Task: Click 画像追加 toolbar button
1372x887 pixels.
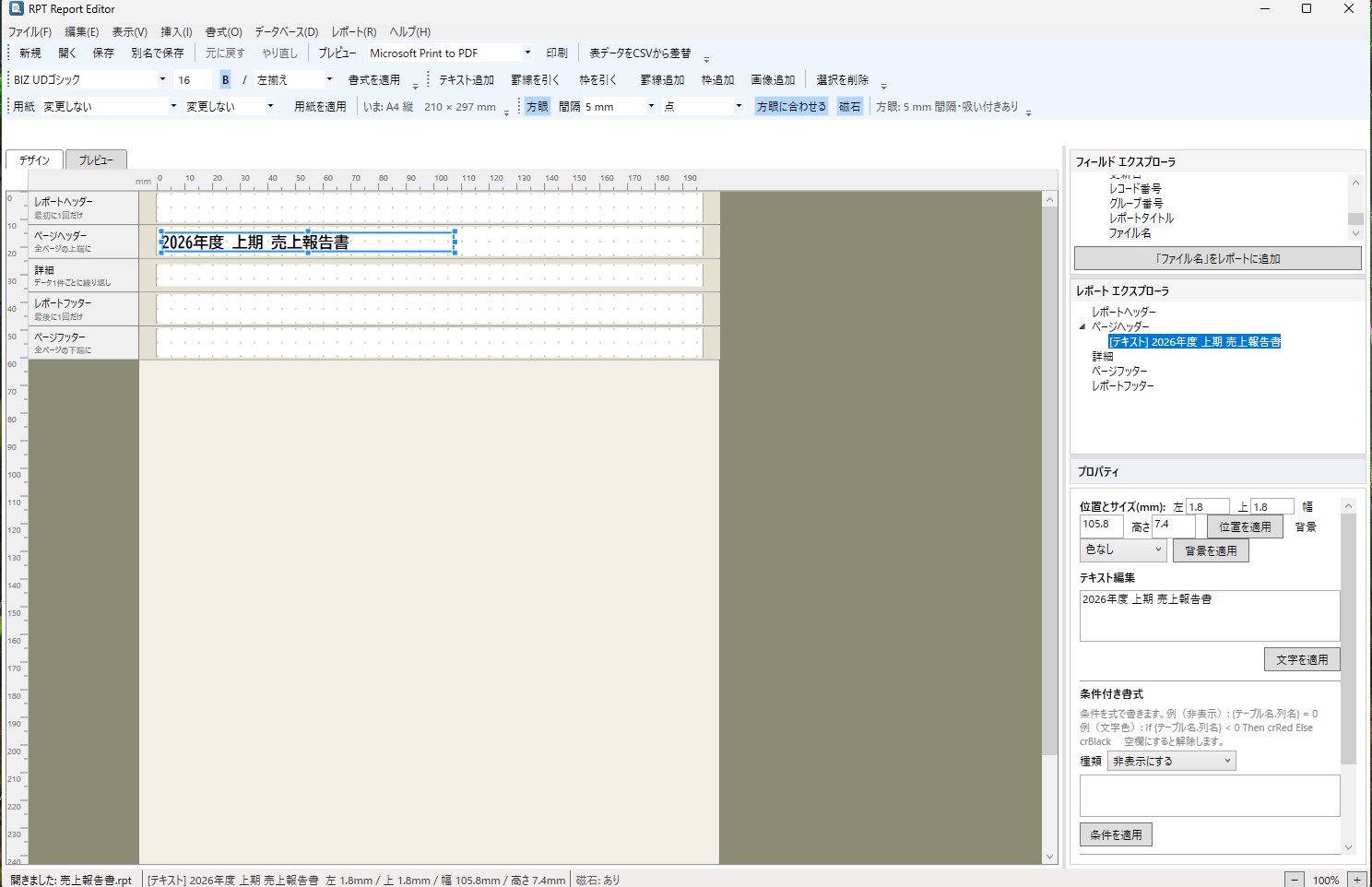Action: (x=773, y=80)
